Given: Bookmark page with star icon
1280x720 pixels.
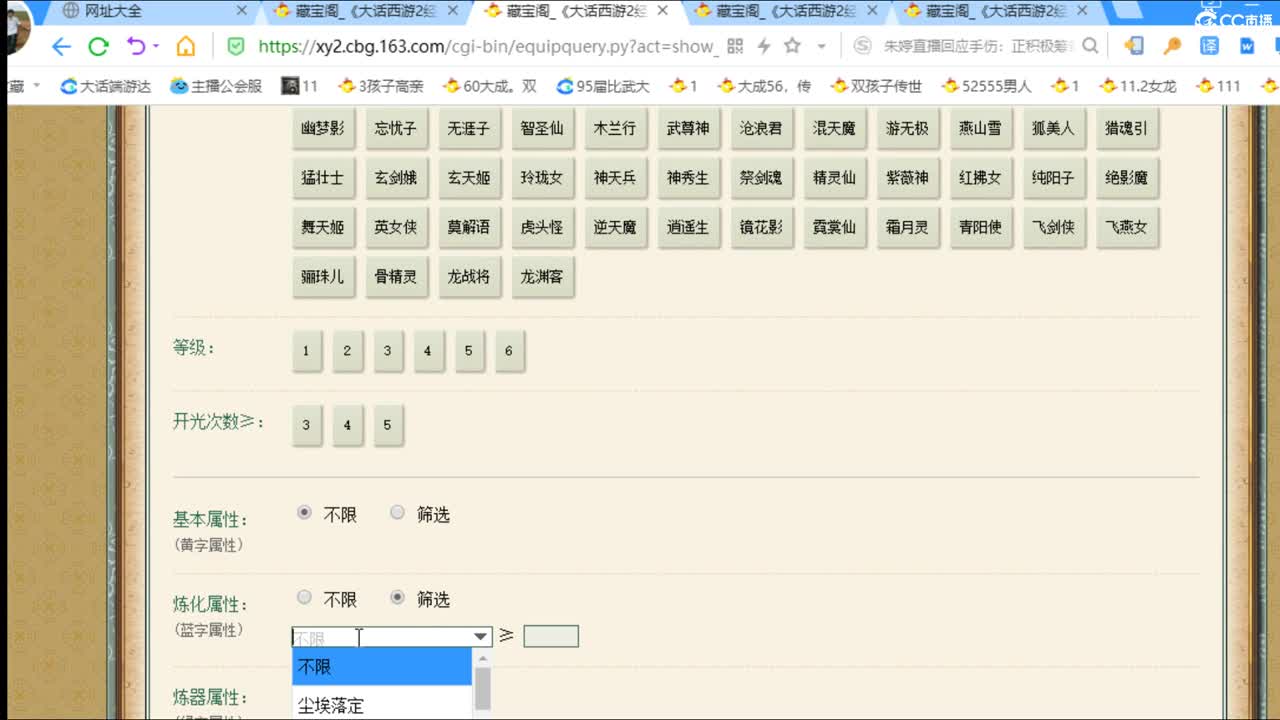Looking at the screenshot, I should [792, 46].
